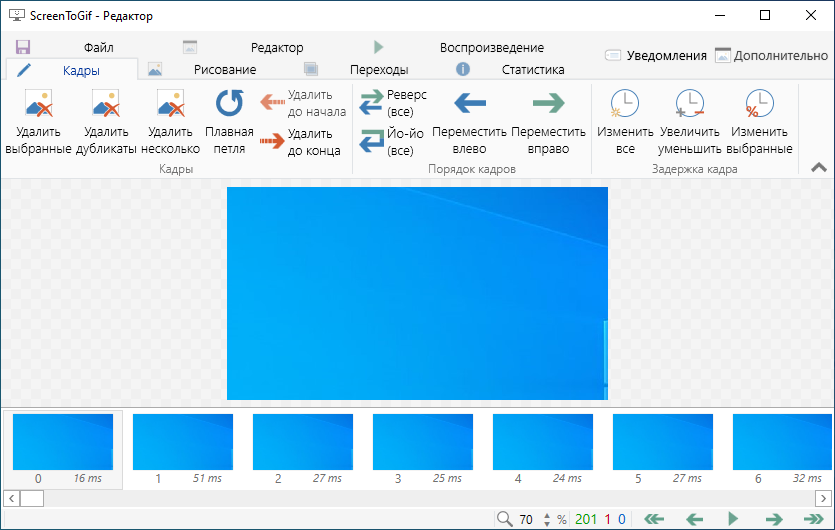Play the animation preview

tap(733, 518)
